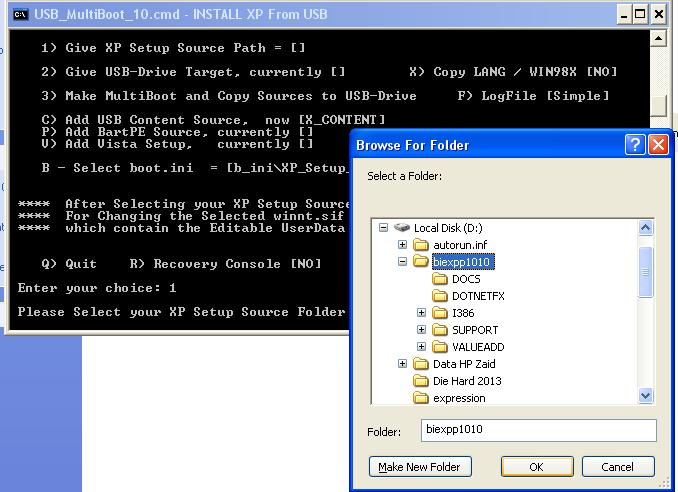Select the DOTNETFX folder name
678x492 pixels.
point(478,296)
